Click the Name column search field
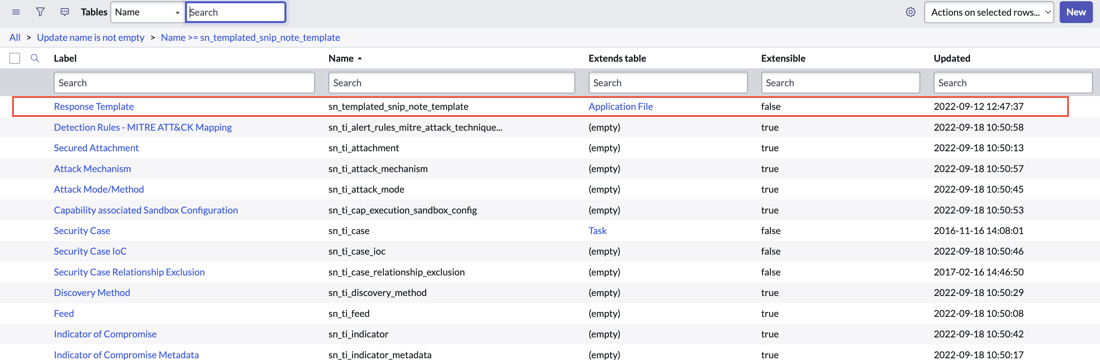The image size is (1100, 362). click(452, 83)
